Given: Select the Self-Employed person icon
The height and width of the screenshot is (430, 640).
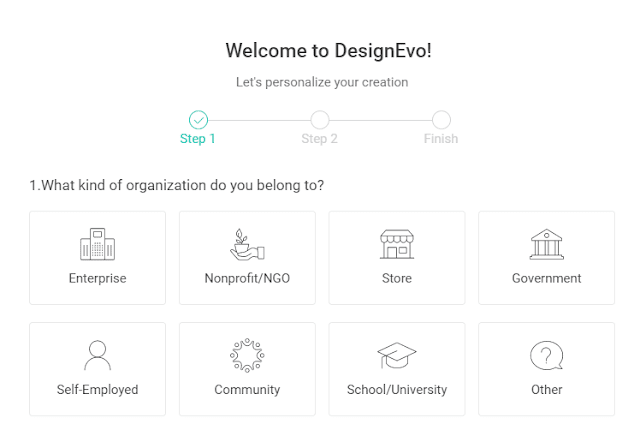Looking at the screenshot, I should (x=97, y=356).
